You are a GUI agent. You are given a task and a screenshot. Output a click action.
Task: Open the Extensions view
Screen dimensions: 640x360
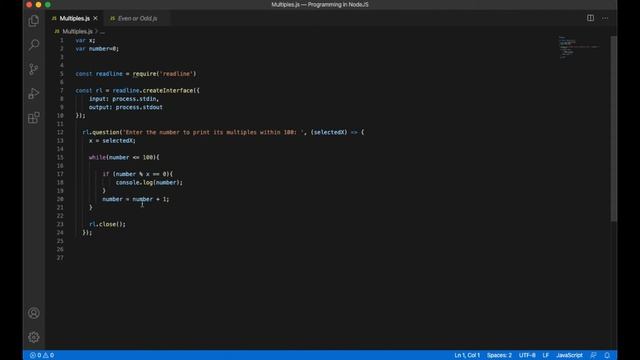pos(34,118)
